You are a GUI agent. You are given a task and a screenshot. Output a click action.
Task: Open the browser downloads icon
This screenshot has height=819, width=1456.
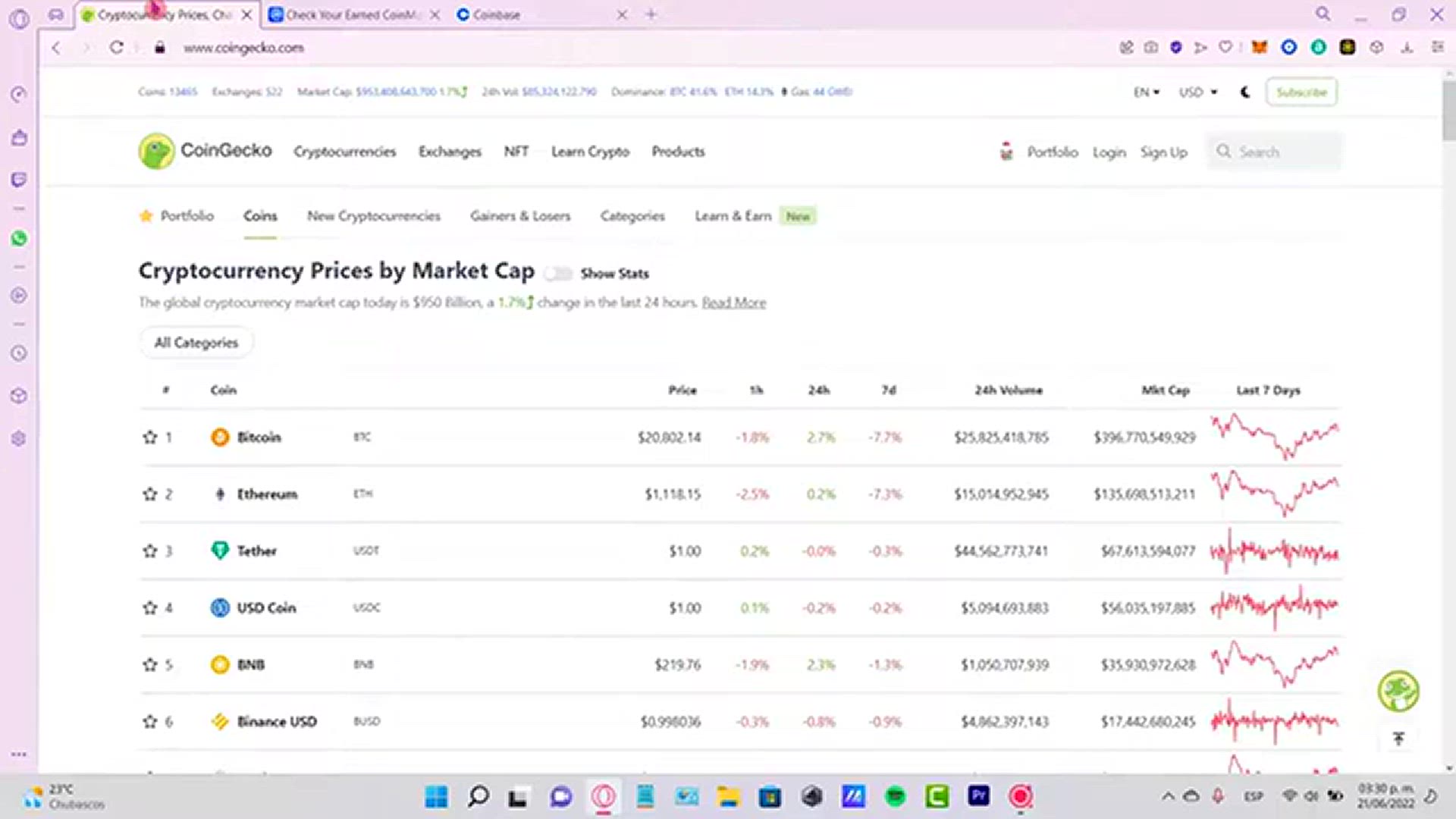click(x=1407, y=47)
